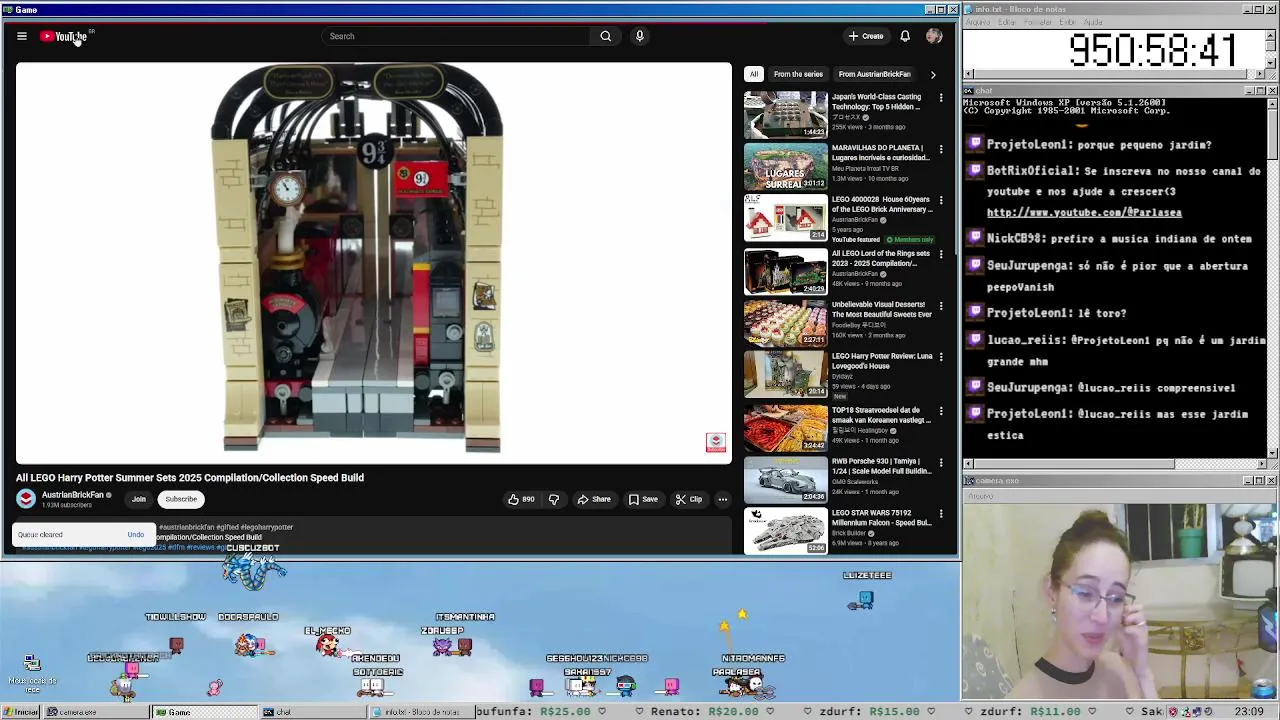Open AustrianBrickFan channel name link

[x=73, y=495]
